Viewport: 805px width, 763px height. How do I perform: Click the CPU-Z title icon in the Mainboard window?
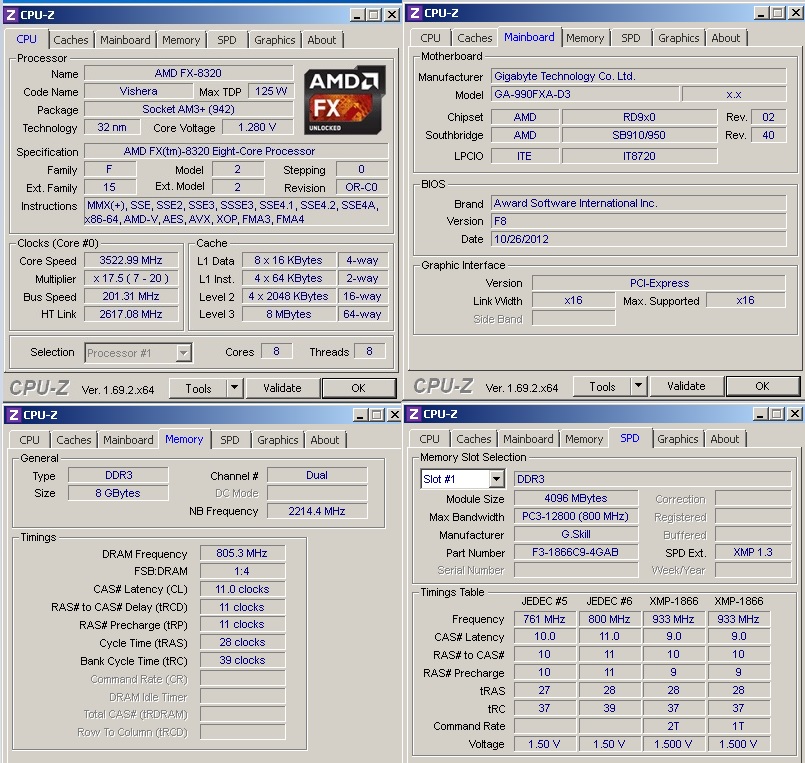click(415, 13)
